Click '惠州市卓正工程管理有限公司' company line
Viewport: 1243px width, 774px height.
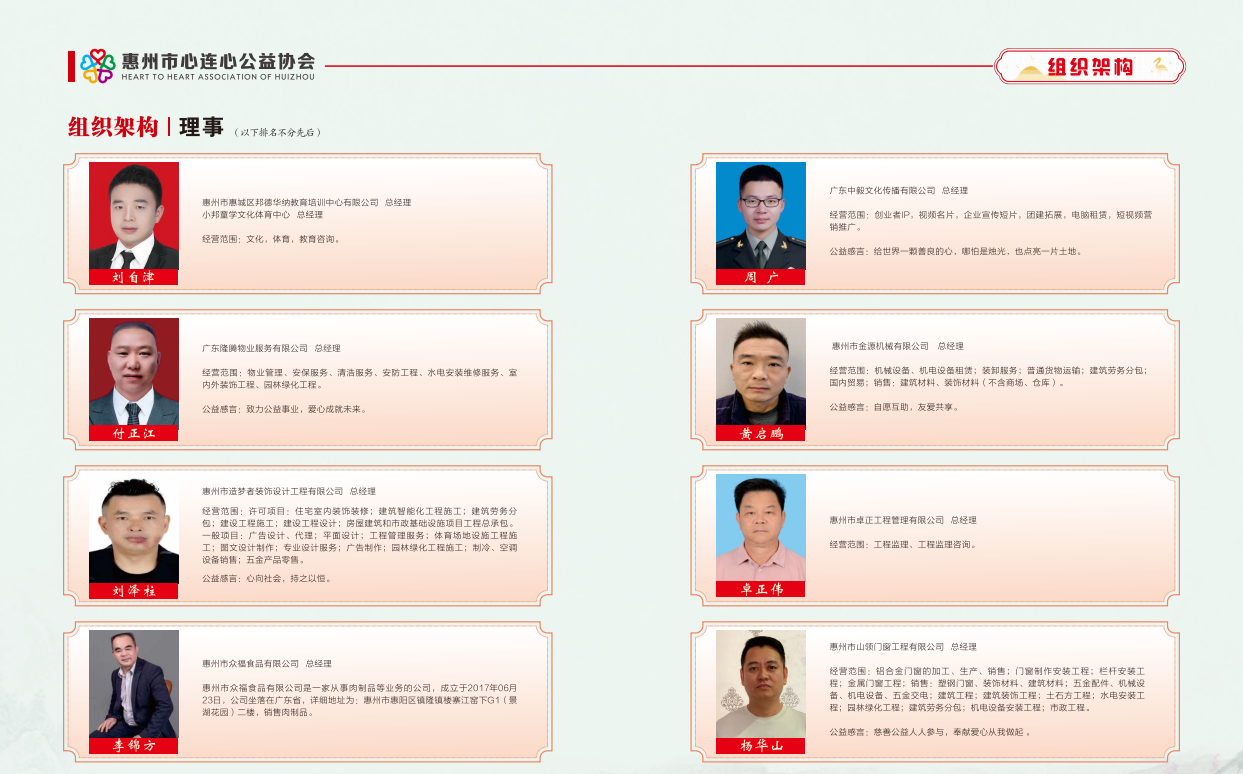pos(903,520)
